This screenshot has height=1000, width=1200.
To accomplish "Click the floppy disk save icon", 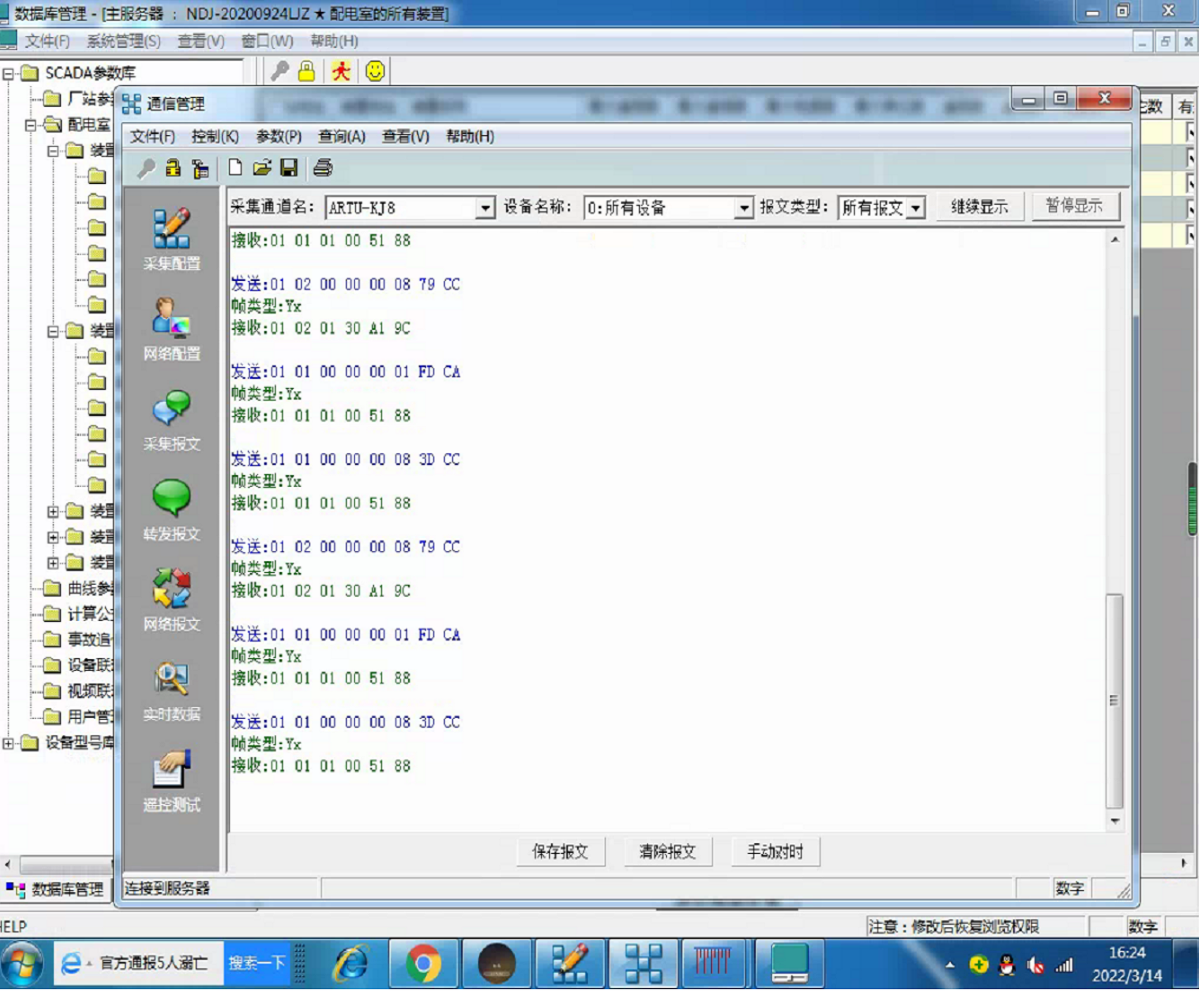I will tap(289, 167).
